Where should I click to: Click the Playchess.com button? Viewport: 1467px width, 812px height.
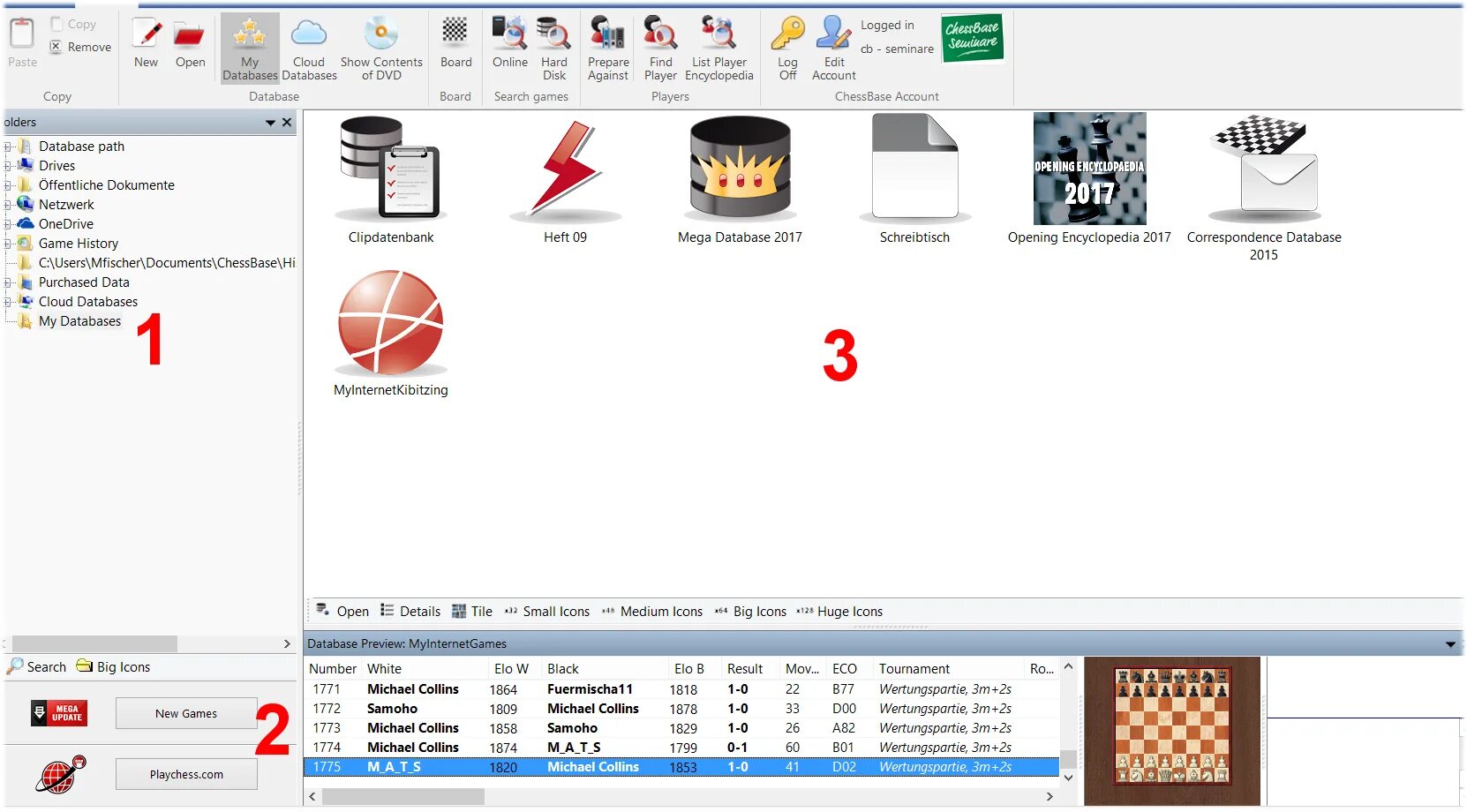click(x=186, y=774)
